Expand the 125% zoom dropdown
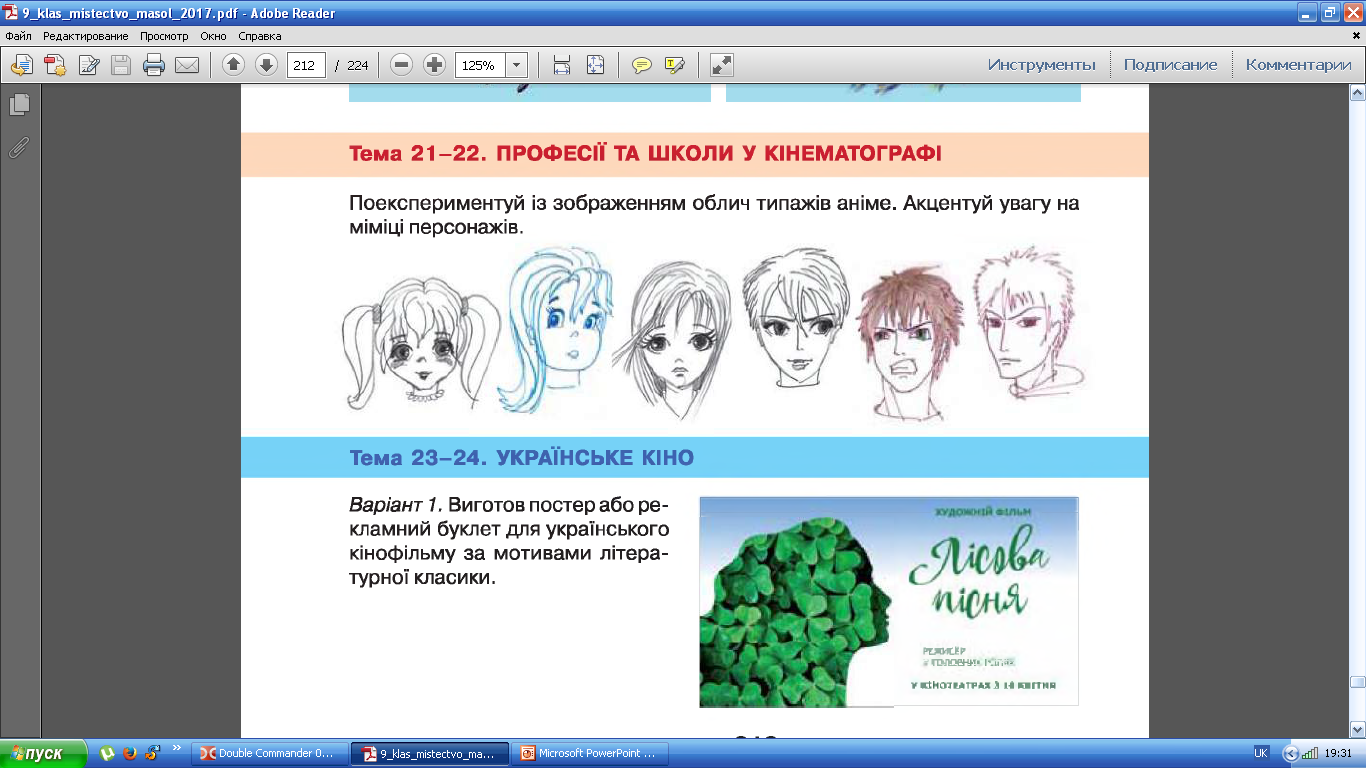The height and width of the screenshot is (768, 1366). [516, 65]
